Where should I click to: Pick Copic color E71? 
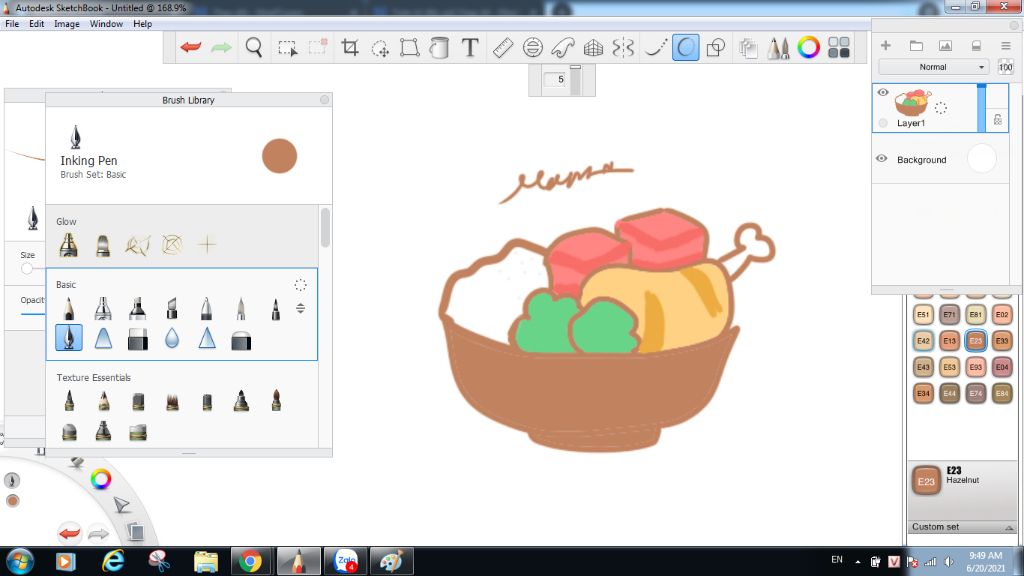pos(949,314)
